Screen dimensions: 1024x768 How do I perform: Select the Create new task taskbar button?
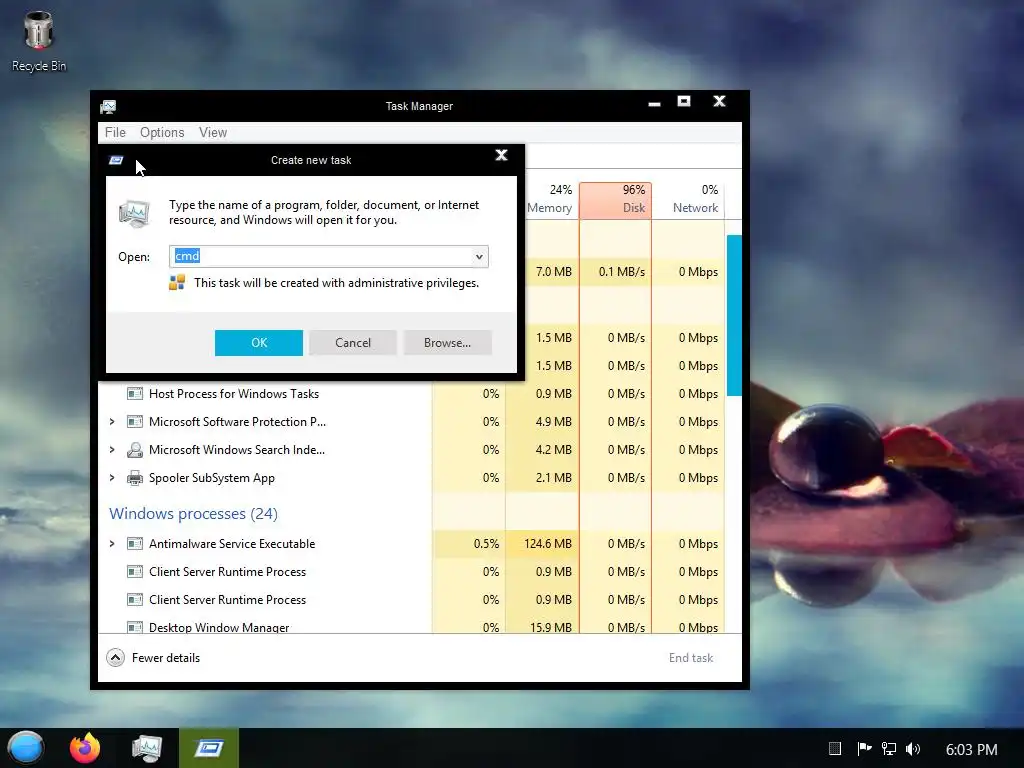(209, 748)
